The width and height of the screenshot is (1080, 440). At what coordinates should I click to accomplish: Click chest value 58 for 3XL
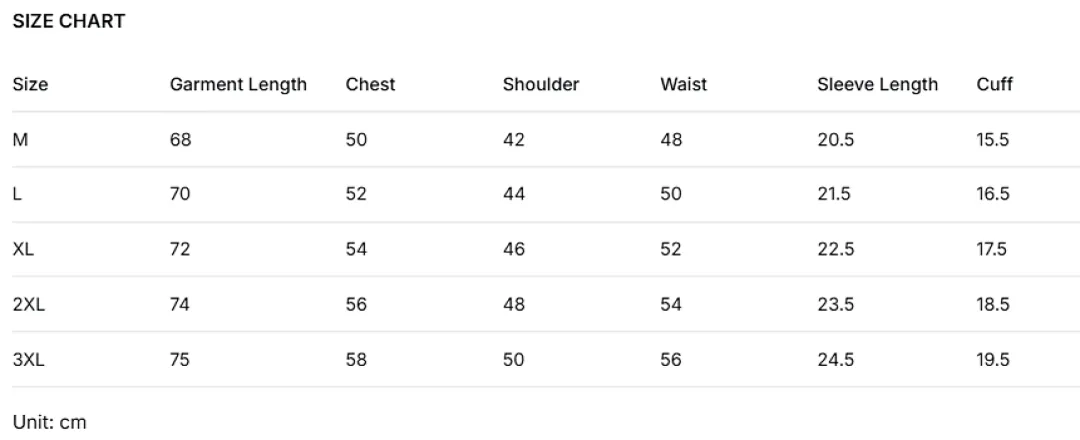pyautogui.click(x=356, y=359)
